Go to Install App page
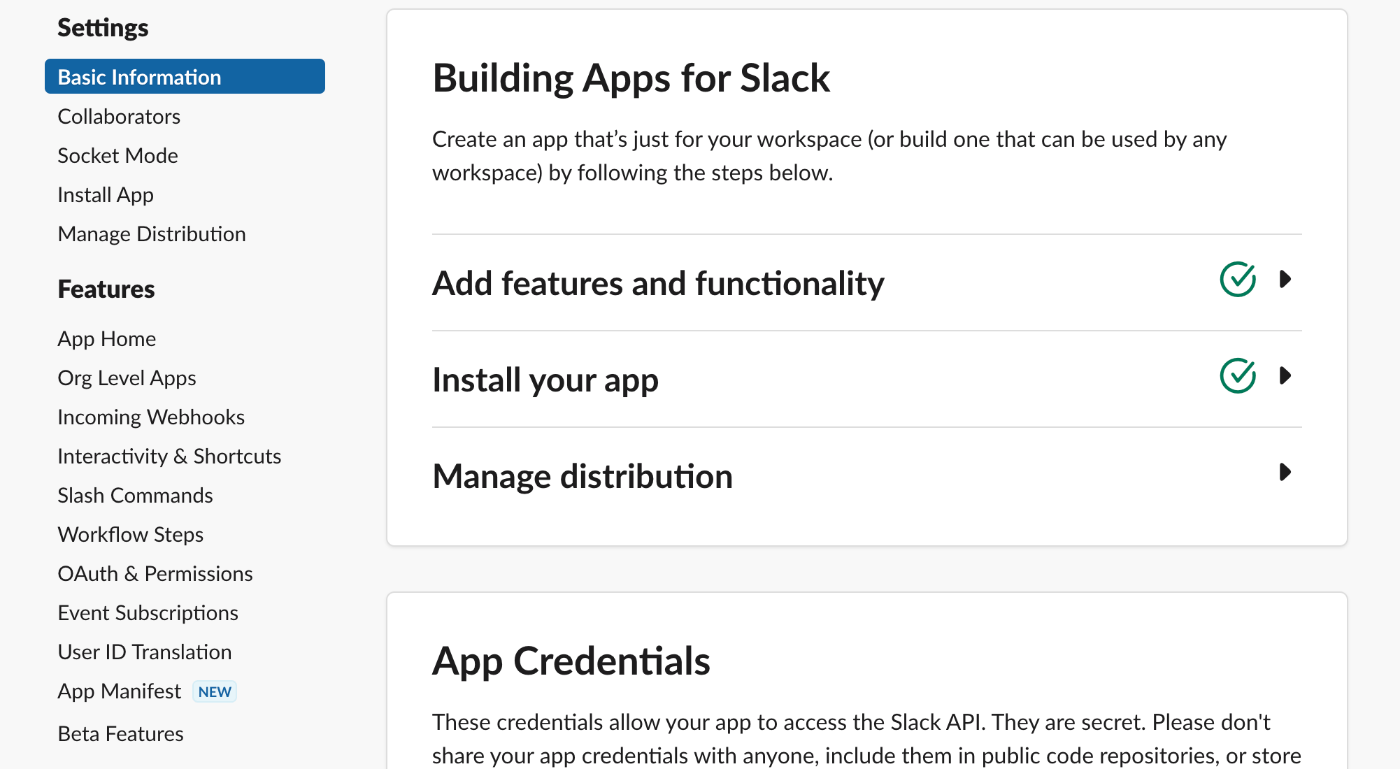The image size is (1400, 769). pos(106,195)
